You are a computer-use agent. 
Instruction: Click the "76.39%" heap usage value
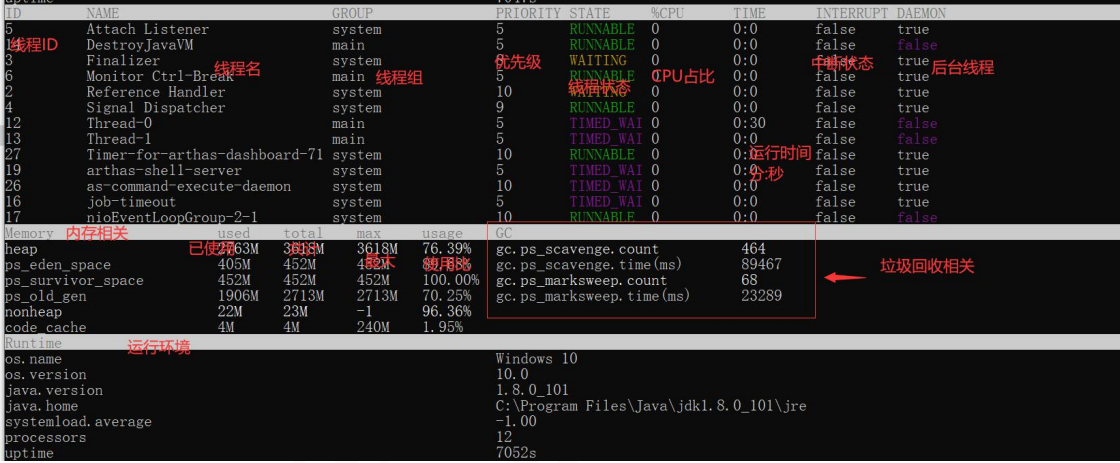(446, 249)
